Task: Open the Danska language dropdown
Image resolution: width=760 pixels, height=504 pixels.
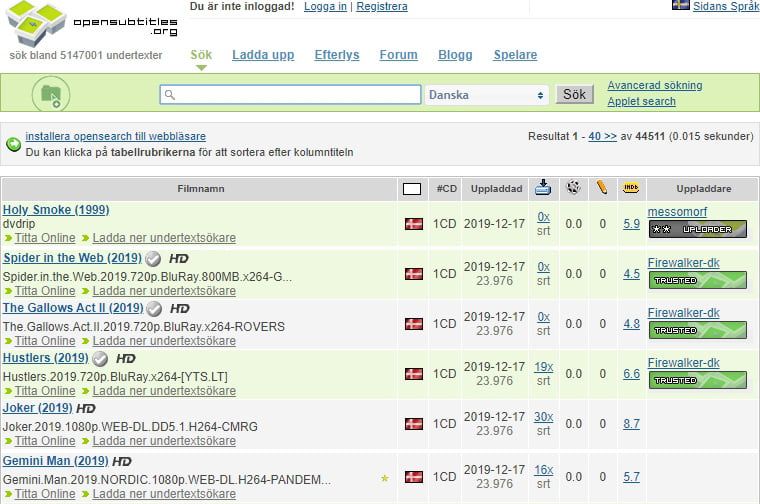Action: tap(487, 95)
